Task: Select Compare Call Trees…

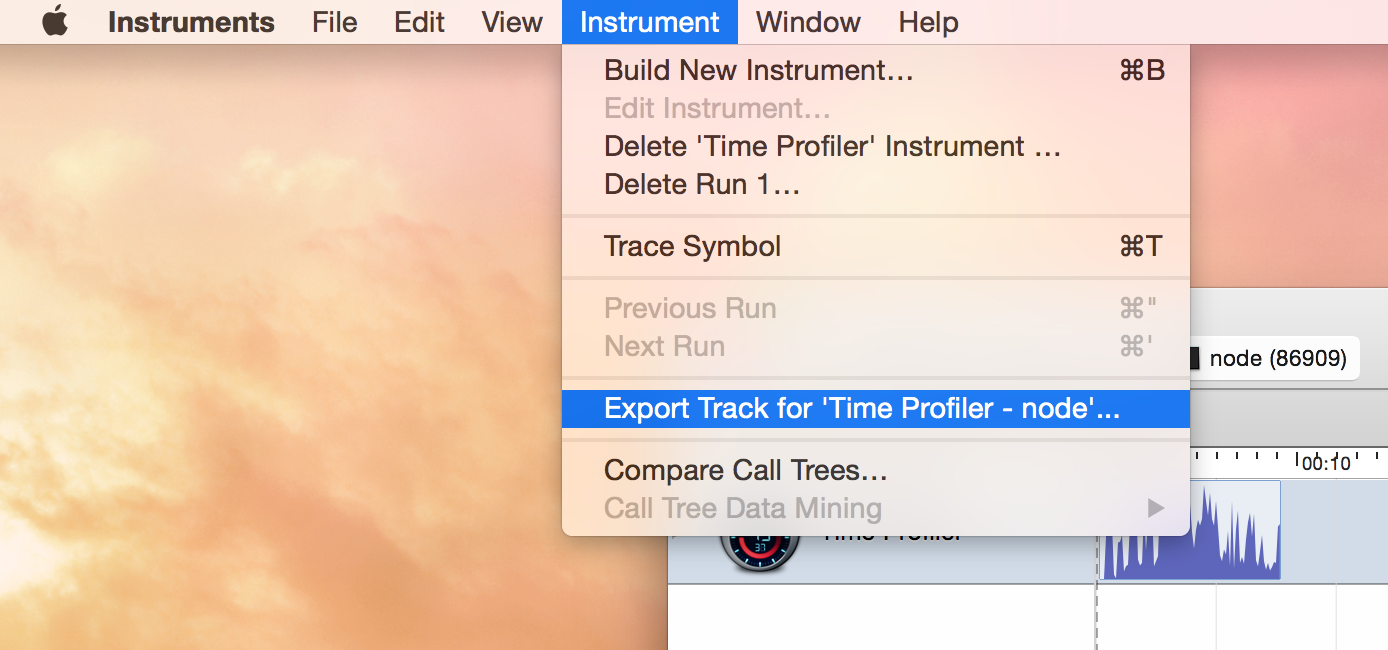Action: pos(745,470)
